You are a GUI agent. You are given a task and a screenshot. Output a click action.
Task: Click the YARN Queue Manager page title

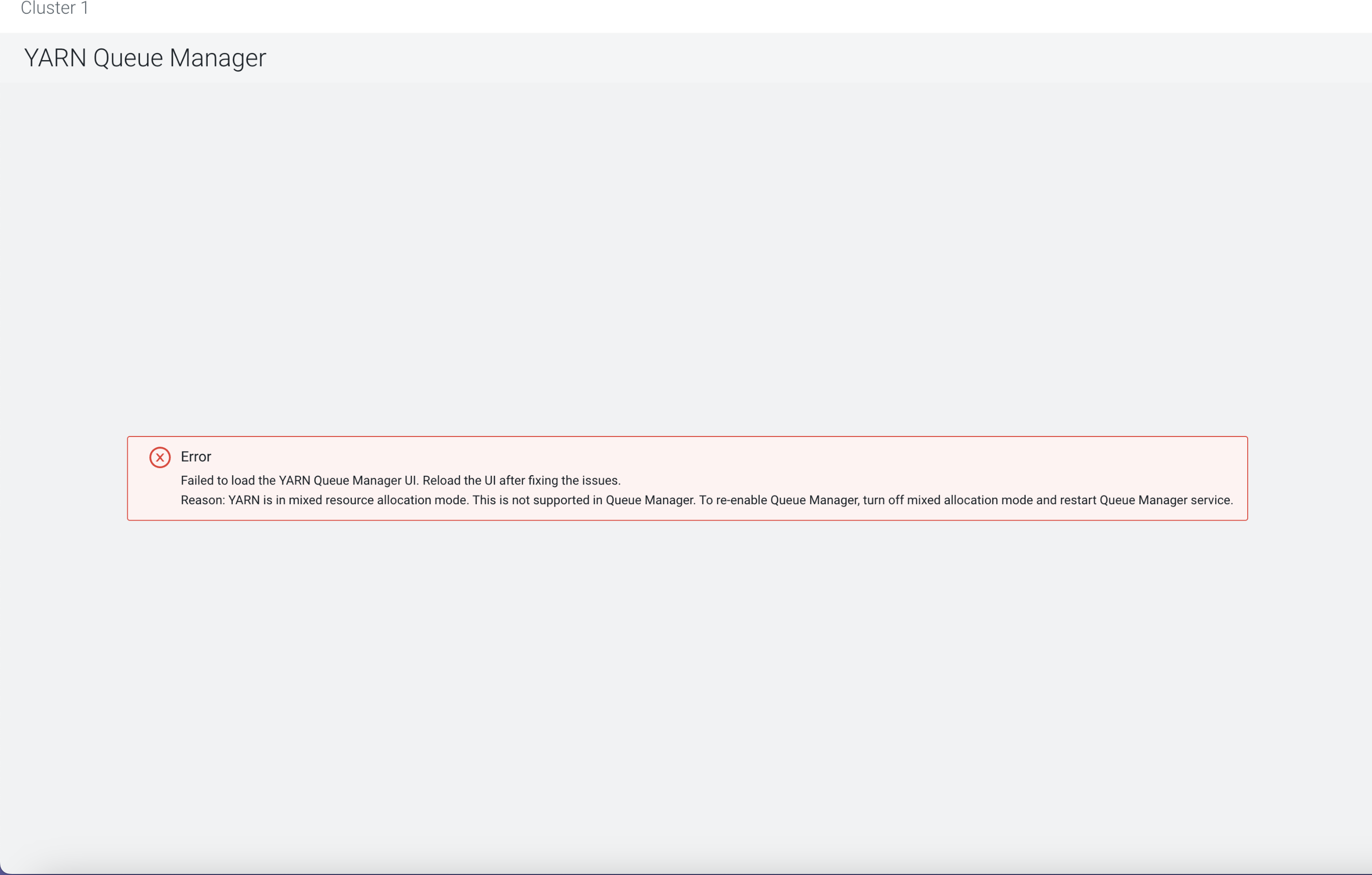[145, 58]
